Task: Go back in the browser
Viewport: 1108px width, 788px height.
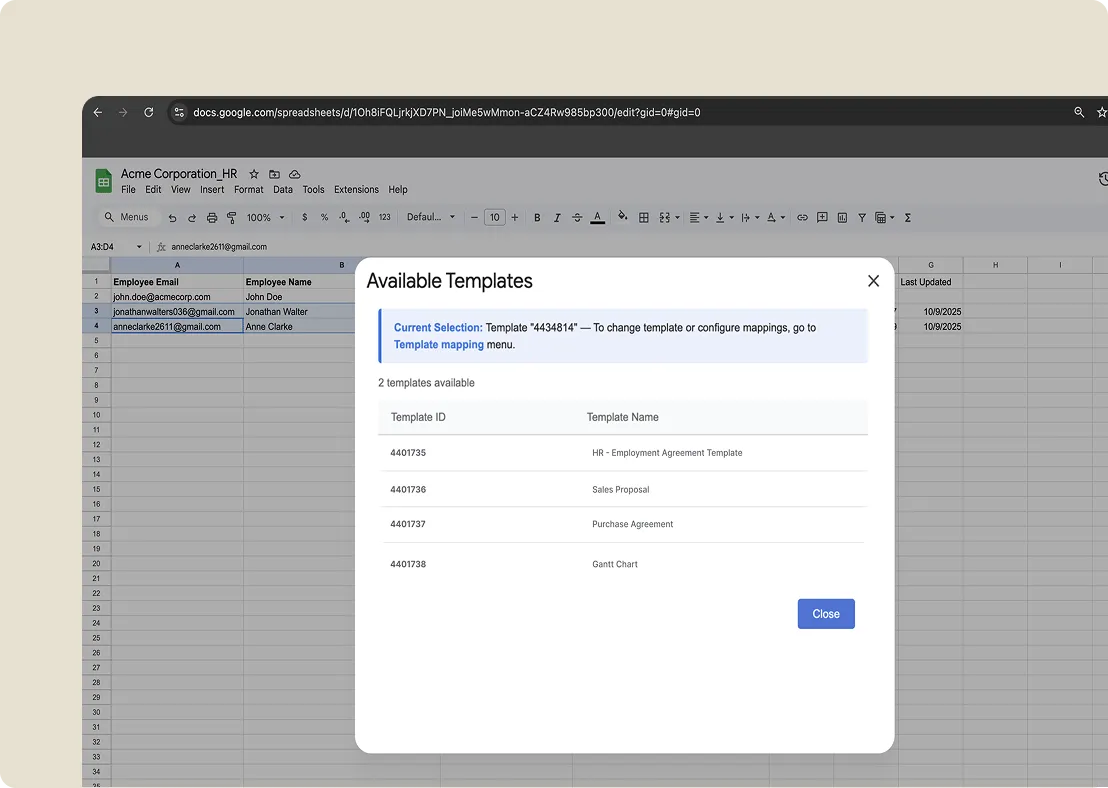Action: (x=98, y=112)
